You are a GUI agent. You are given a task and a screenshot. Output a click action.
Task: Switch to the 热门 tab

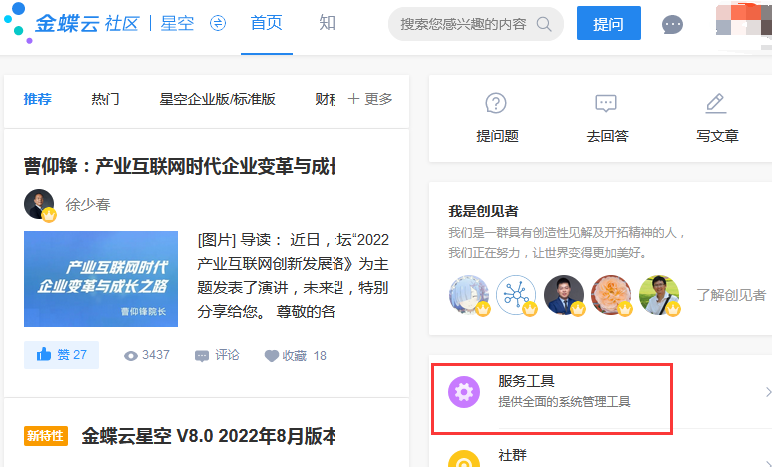(x=105, y=99)
